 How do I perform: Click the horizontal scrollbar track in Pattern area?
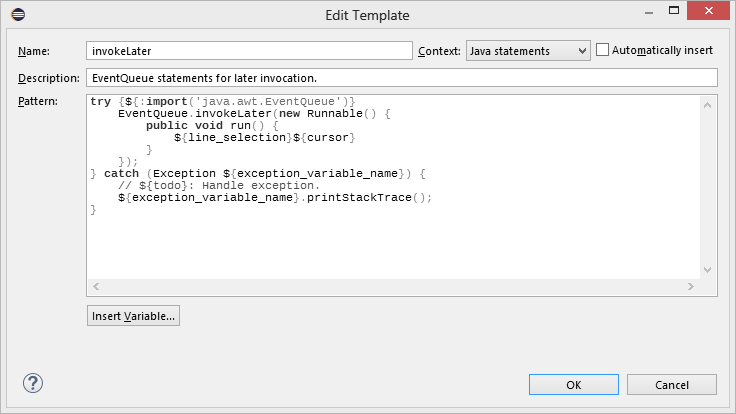[393, 286]
